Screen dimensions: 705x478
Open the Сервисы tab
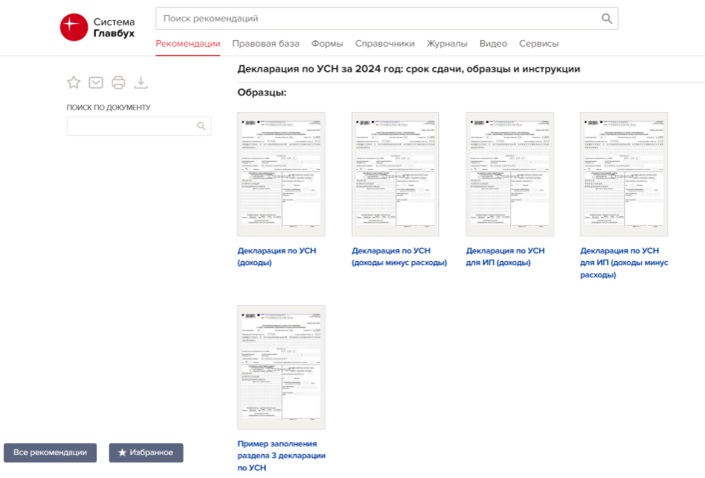539,44
